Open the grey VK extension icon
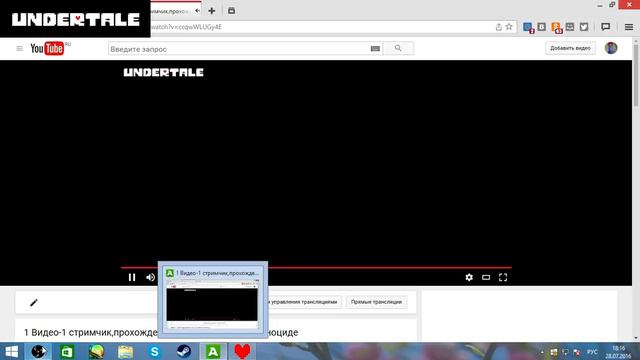The image size is (640, 360). (x=542, y=27)
